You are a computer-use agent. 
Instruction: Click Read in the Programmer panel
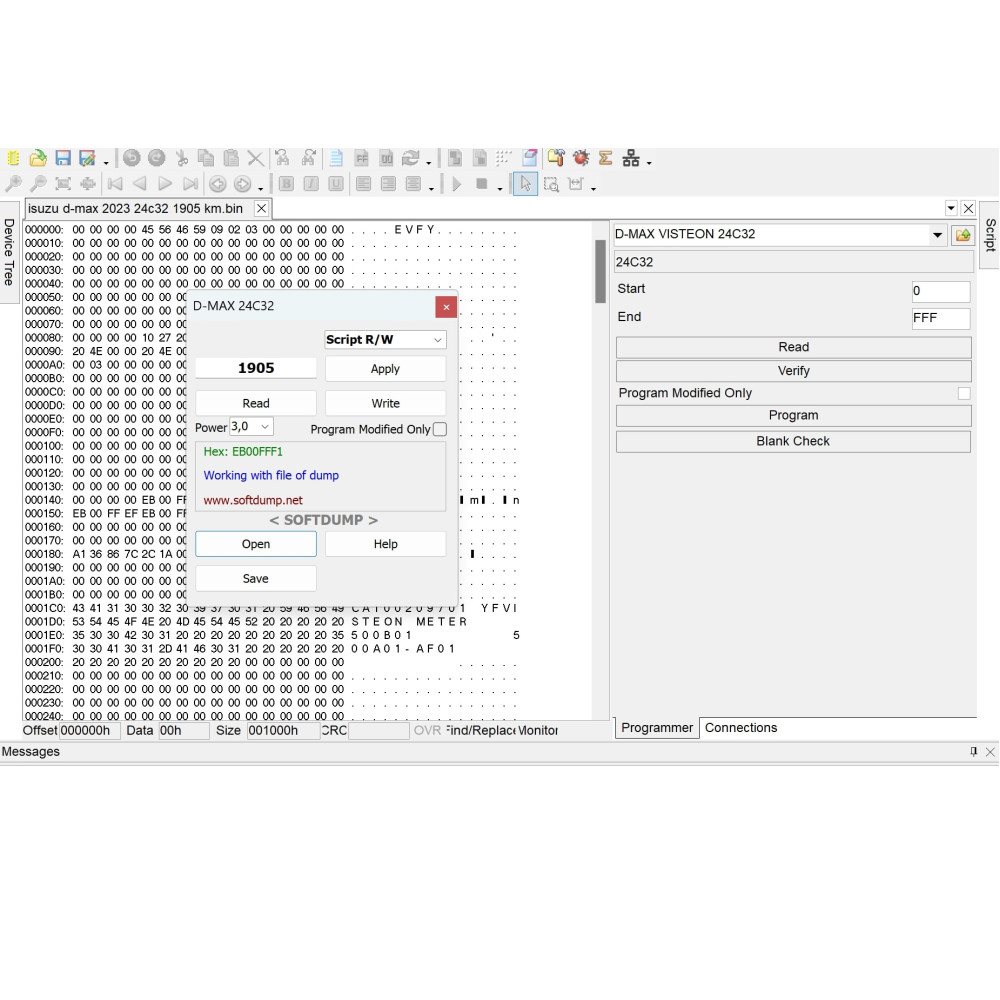coord(793,347)
